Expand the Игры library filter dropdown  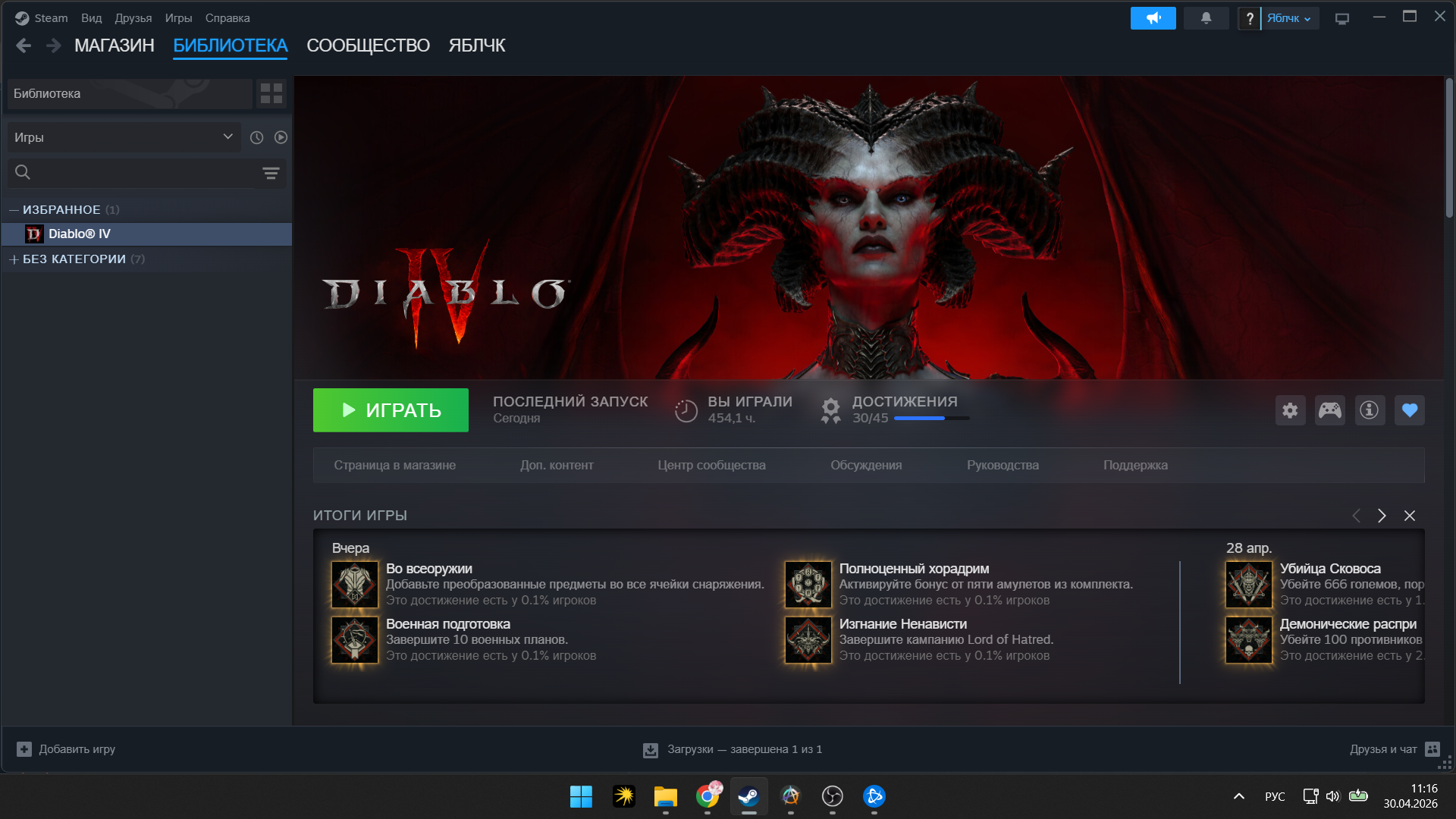click(124, 137)
